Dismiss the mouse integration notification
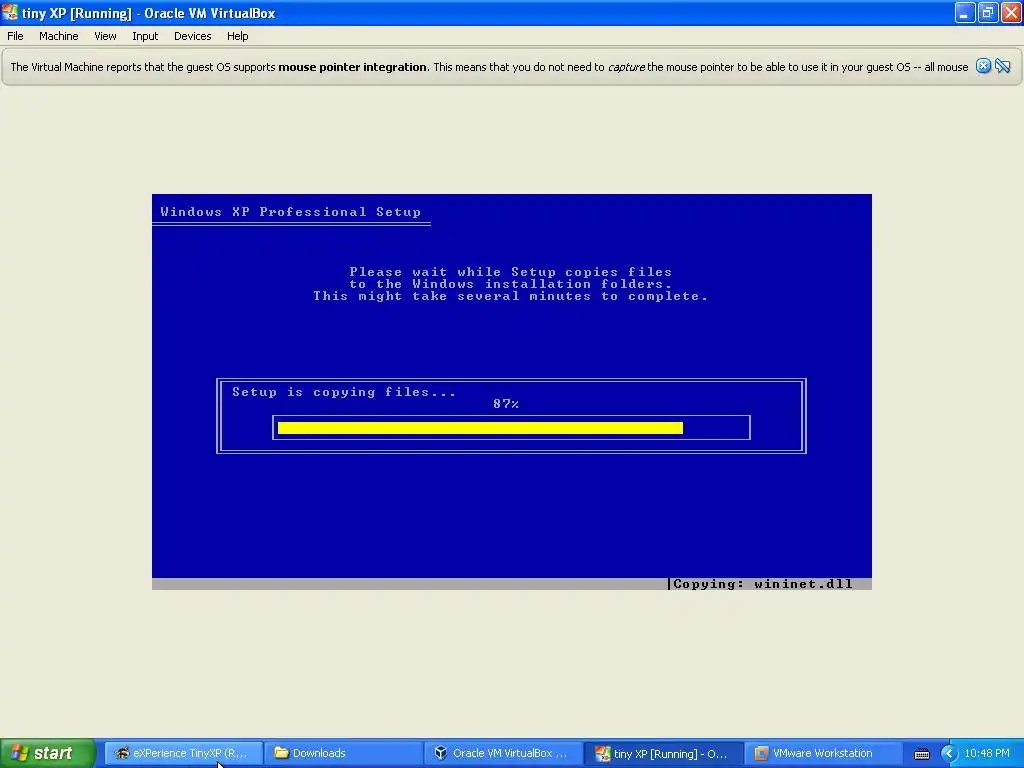The width and height of the screenshot is (1024, 768). (983, 66)
